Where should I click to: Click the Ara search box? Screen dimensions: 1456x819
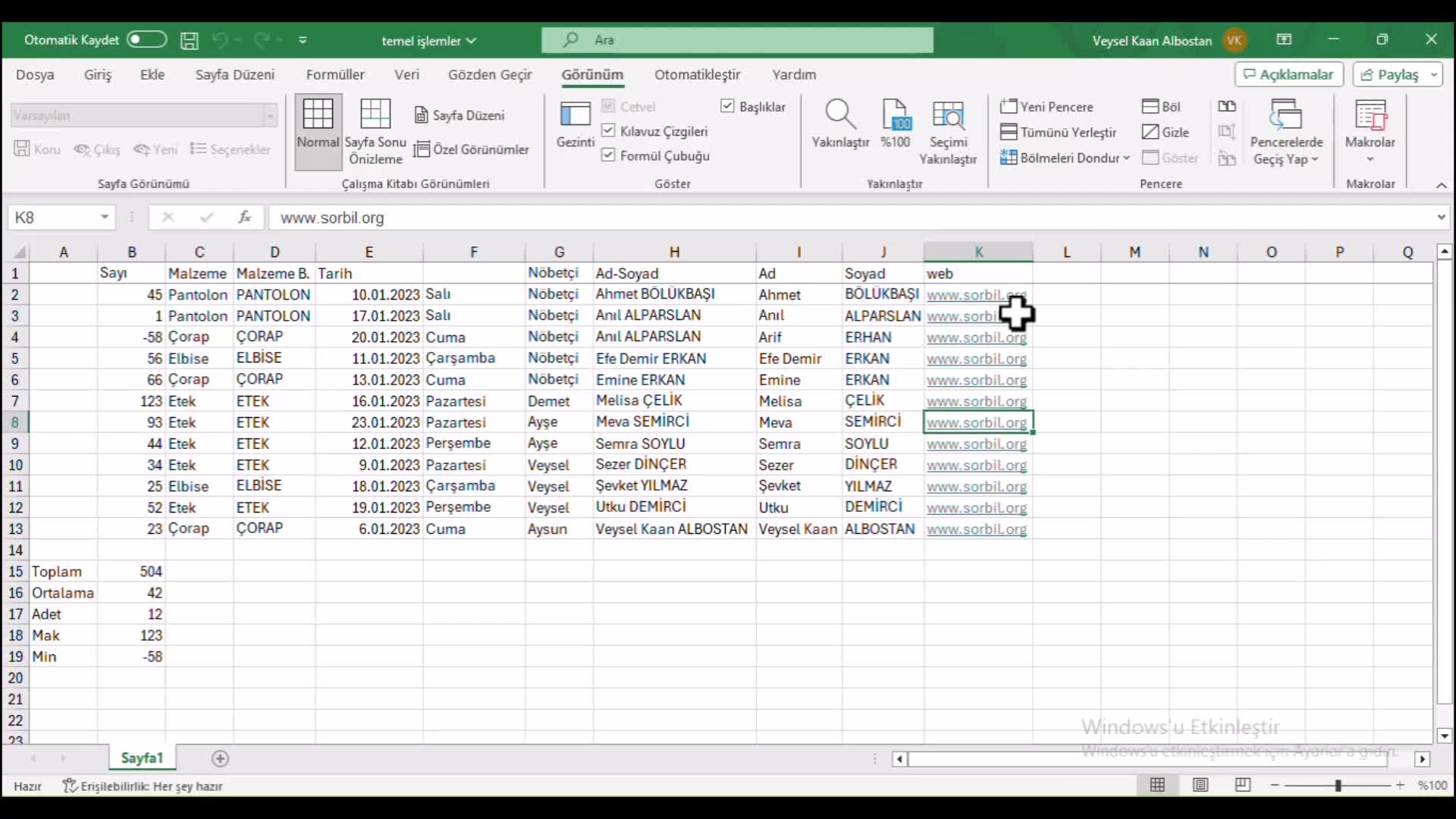click(737, 39)
